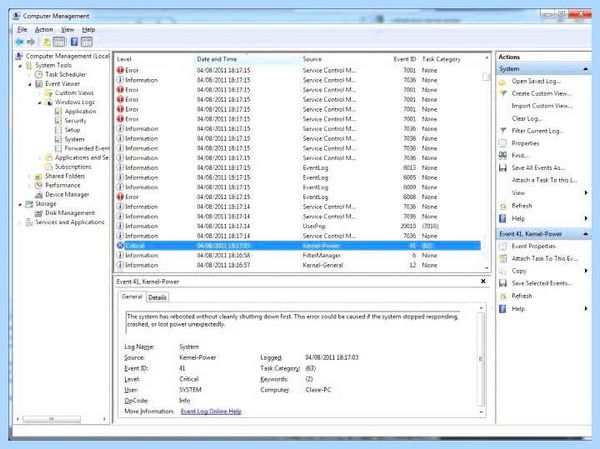Click Import Custom View action
Viewport: 600px width, 449px height.
[x=542, y=106]
